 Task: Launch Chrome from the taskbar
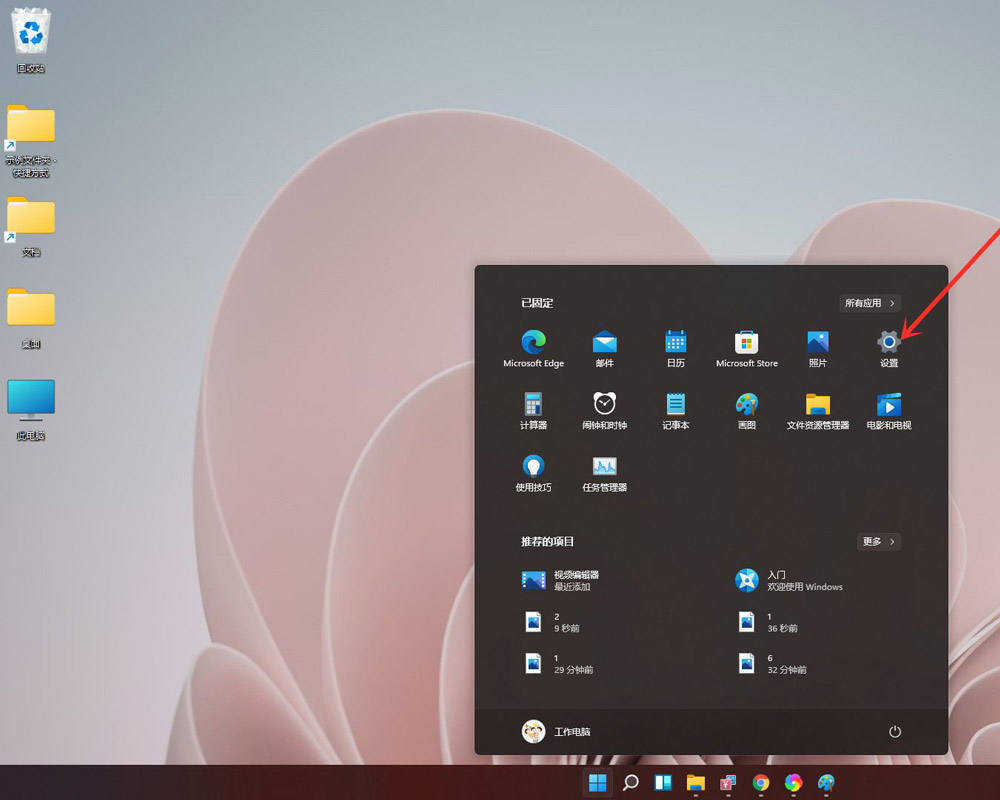coord(760,783)
